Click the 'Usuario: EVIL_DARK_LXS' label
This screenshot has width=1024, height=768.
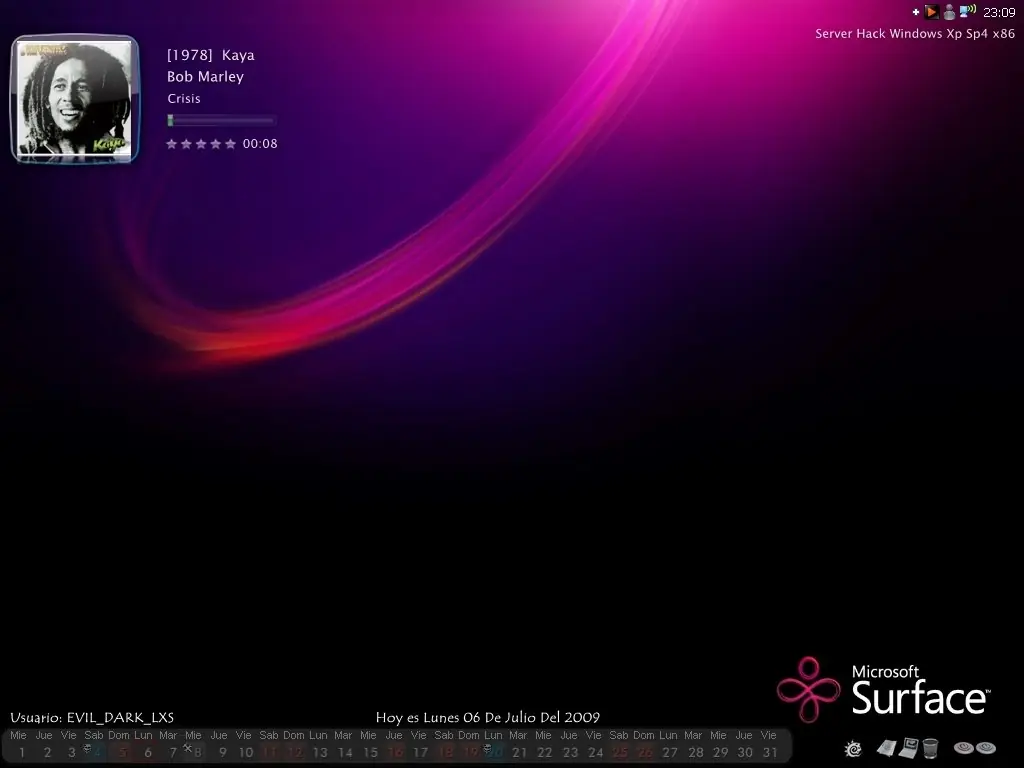coord(92,718)
